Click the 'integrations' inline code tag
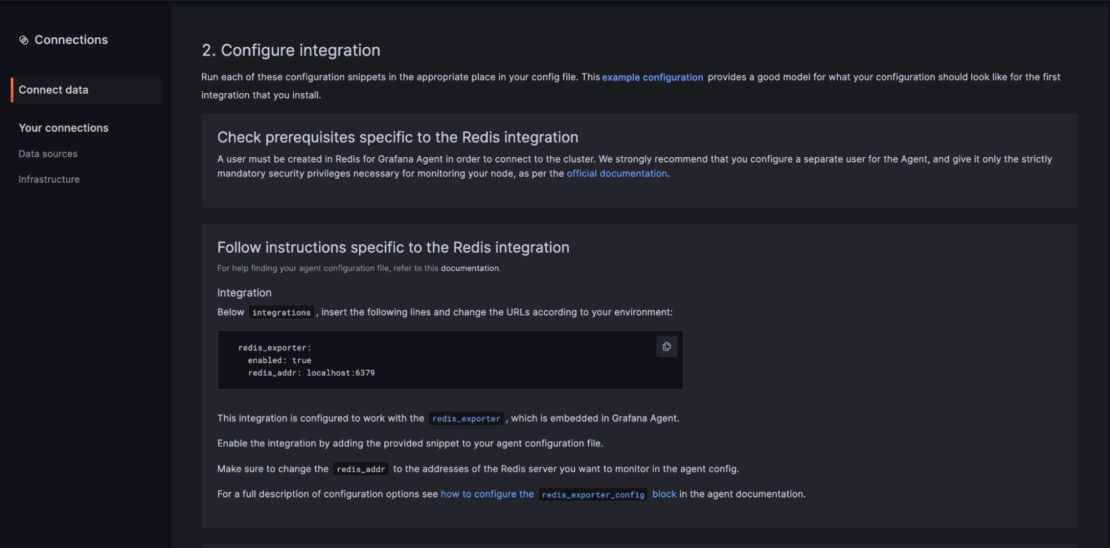 click(281, 313)
